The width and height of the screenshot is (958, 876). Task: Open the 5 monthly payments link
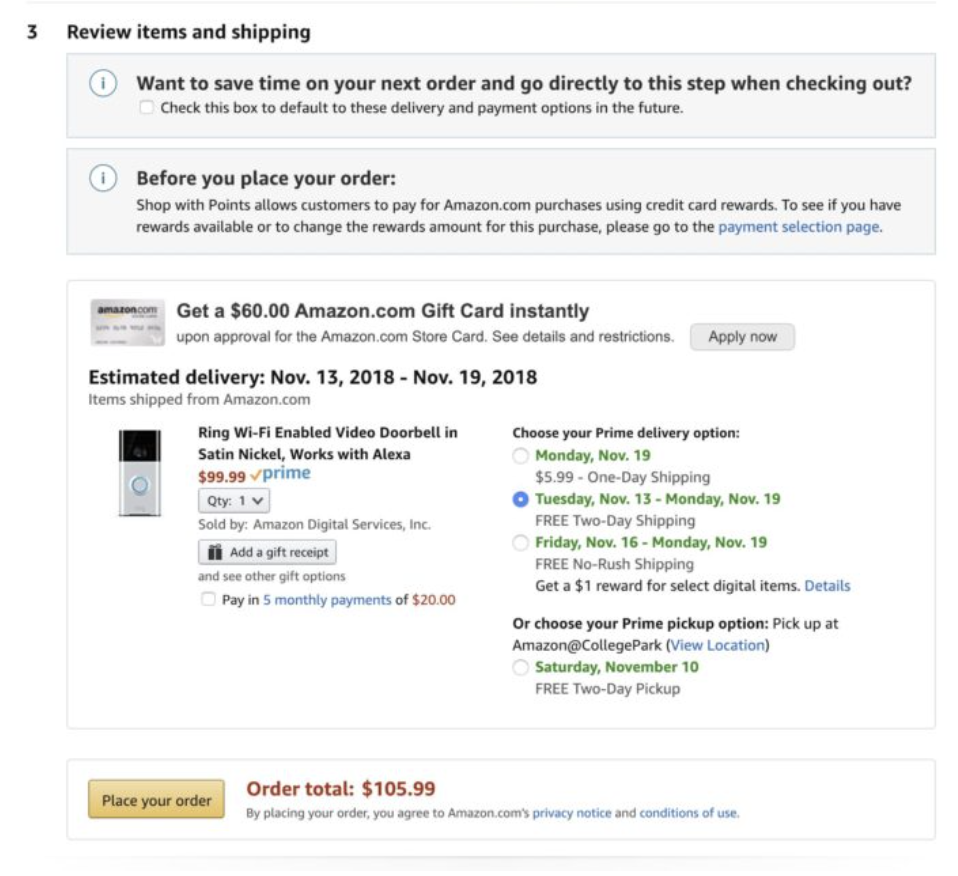tap(327, 600)
